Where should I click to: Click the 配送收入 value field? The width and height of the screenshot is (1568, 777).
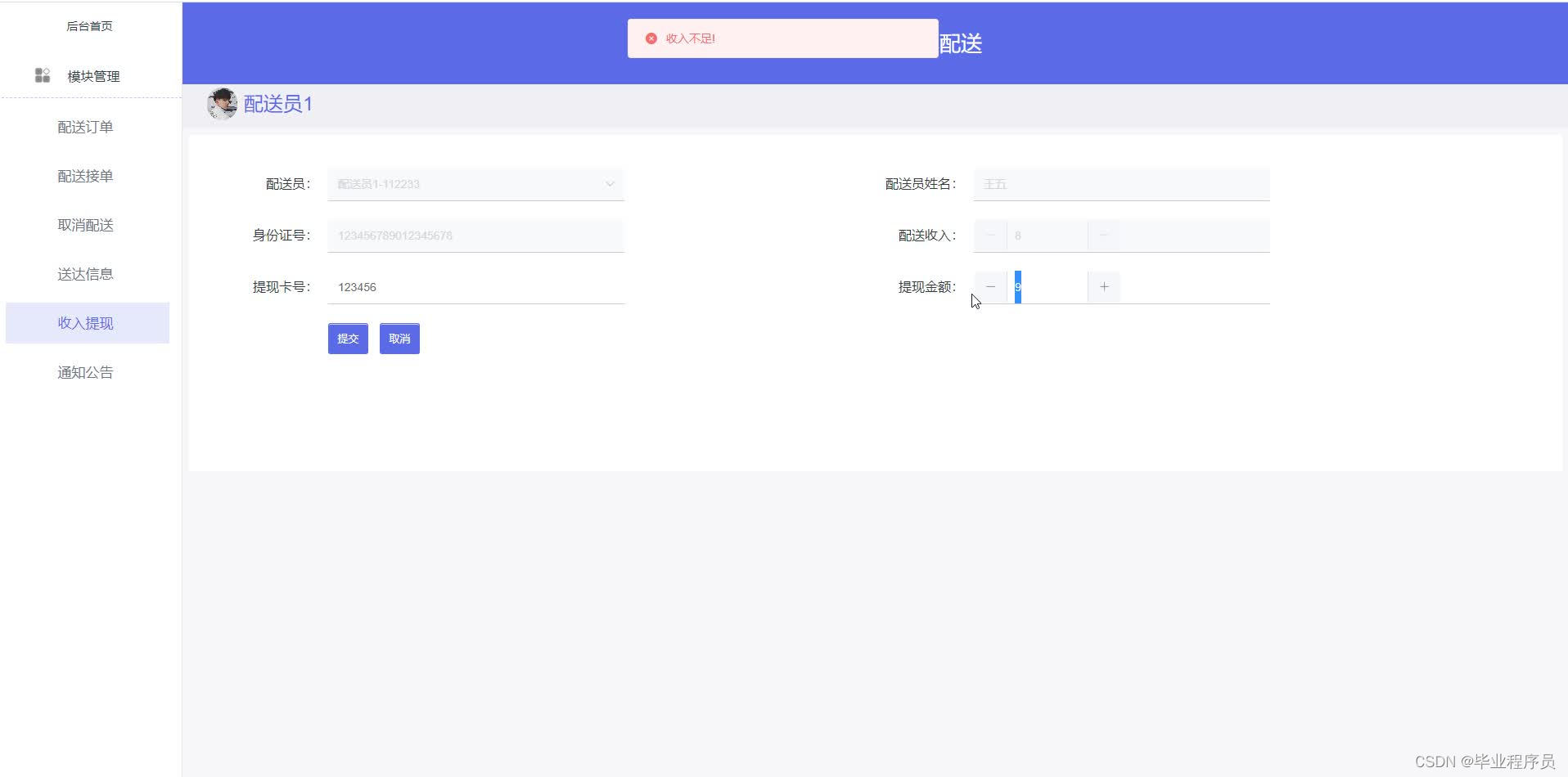pyautogui.click(x=1048, y=236)
